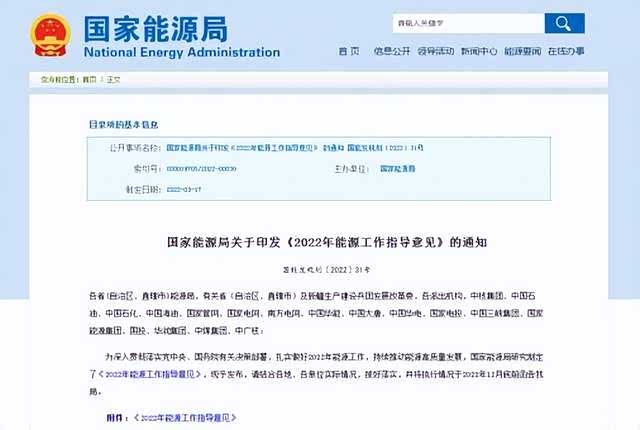Click the article headline about 2022年能源工作指导意见
The width and height of the screenshot is (640, 430).
pyautogui.click(x=320, y=243)
